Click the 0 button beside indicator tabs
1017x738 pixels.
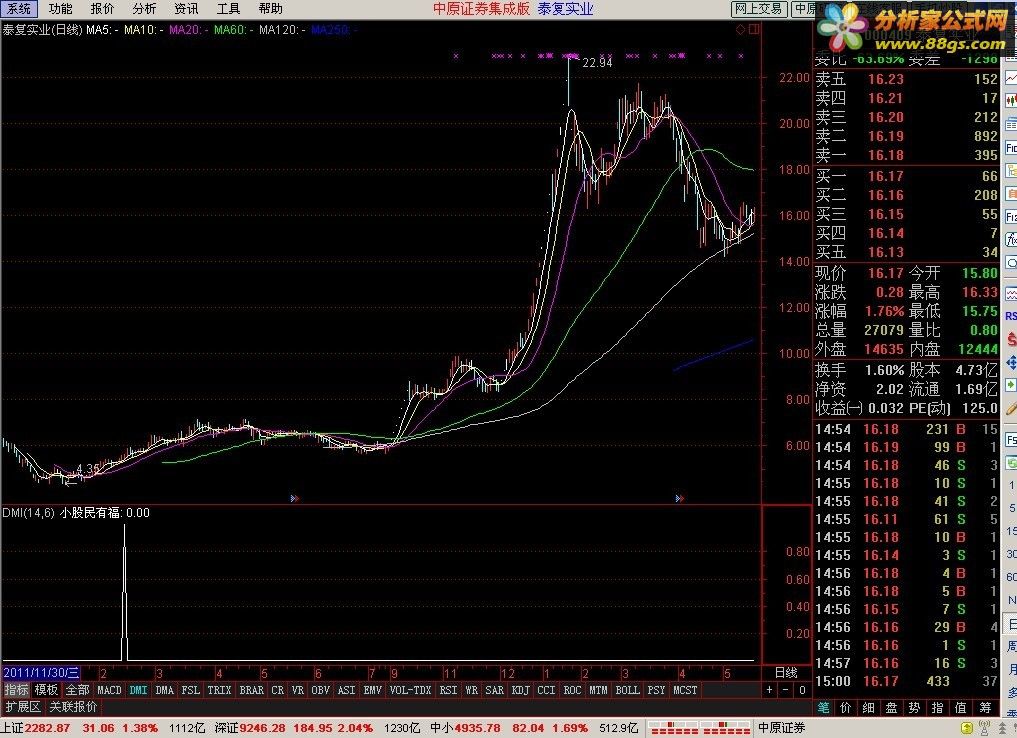click(802, 690)
